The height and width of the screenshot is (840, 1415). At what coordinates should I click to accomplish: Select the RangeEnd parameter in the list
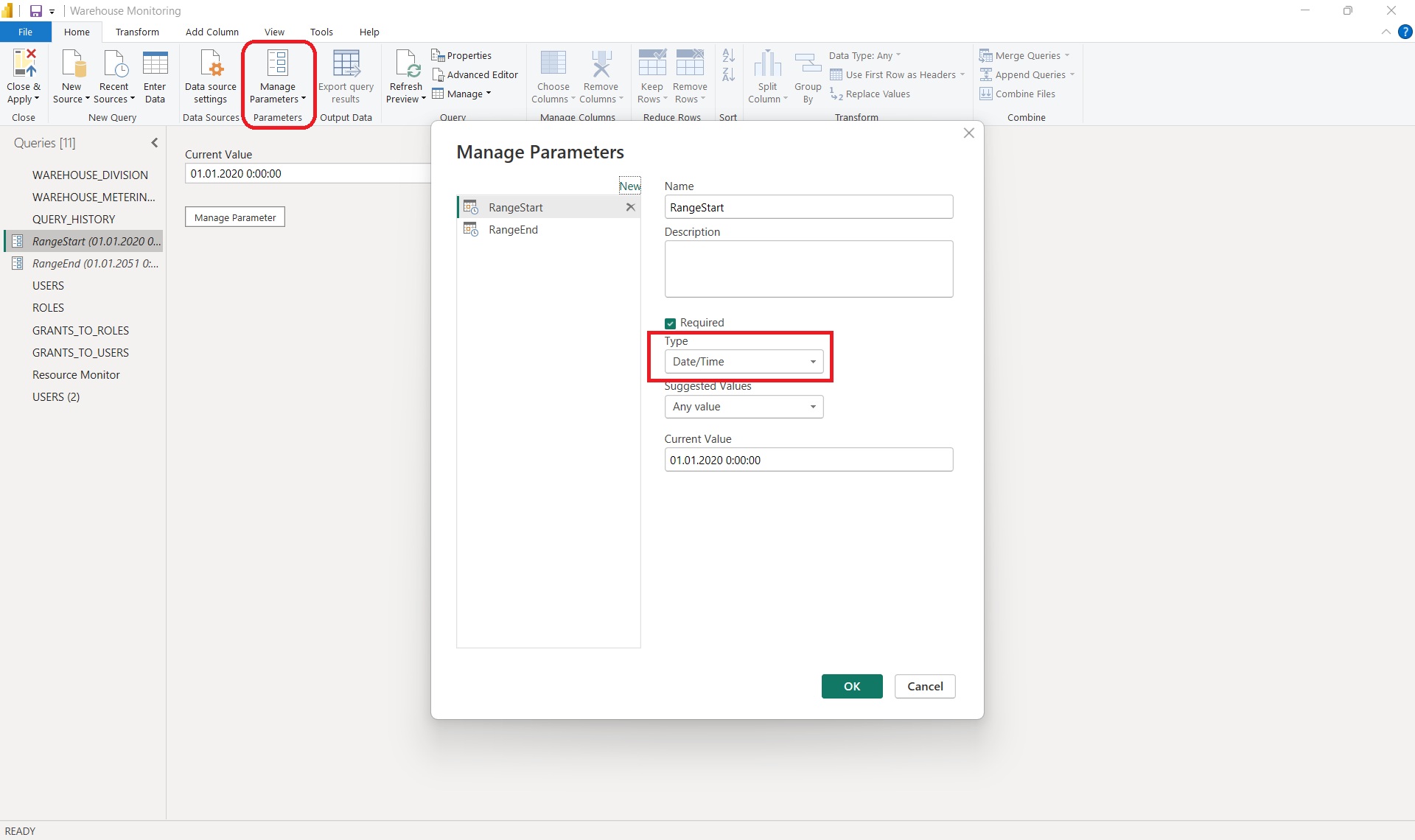513,230
